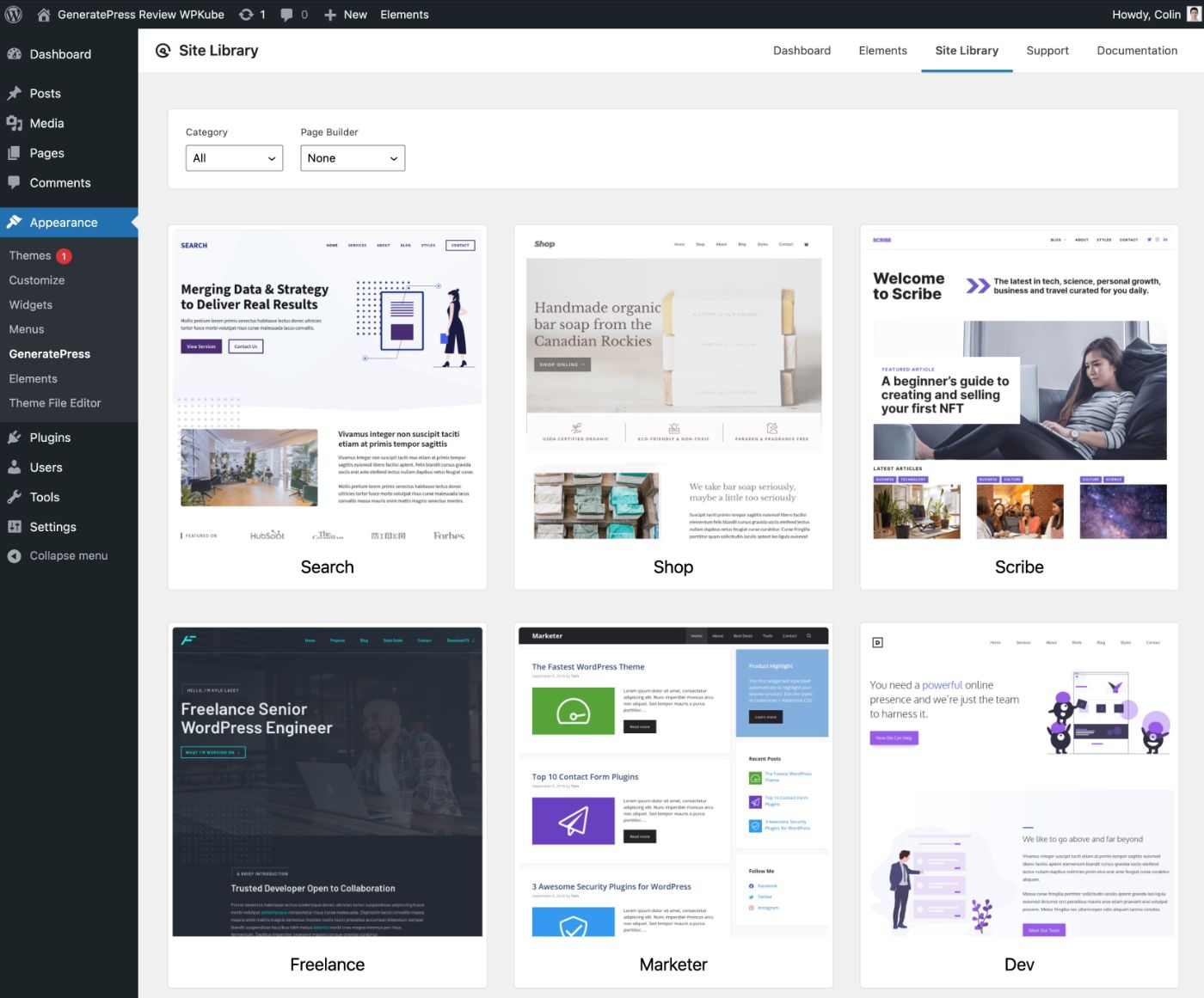Select the Freelance site template thumbnail
This screenshot has height=998, width=1204.
tap(328, 782)
